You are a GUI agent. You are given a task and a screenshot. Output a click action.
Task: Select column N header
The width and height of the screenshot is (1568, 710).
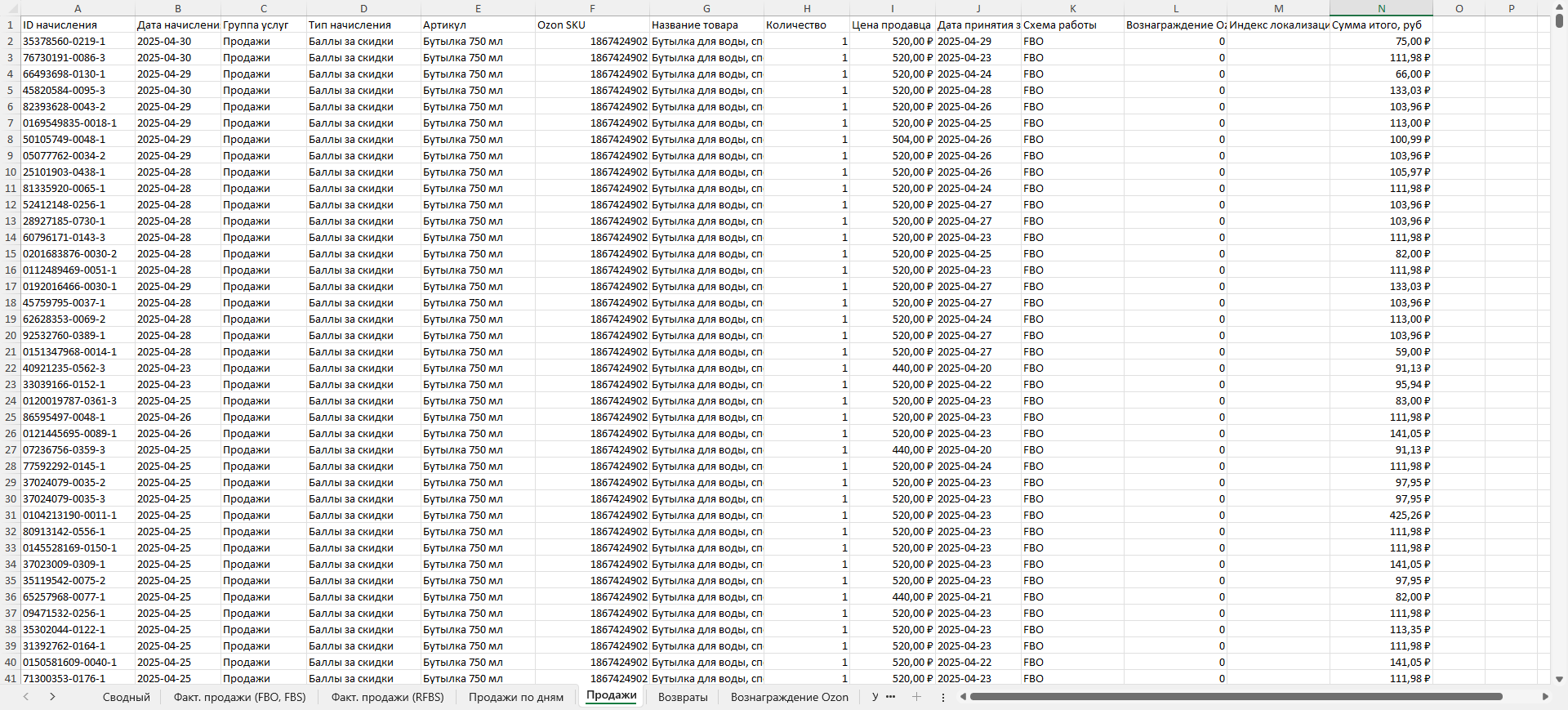point(1381,8)
